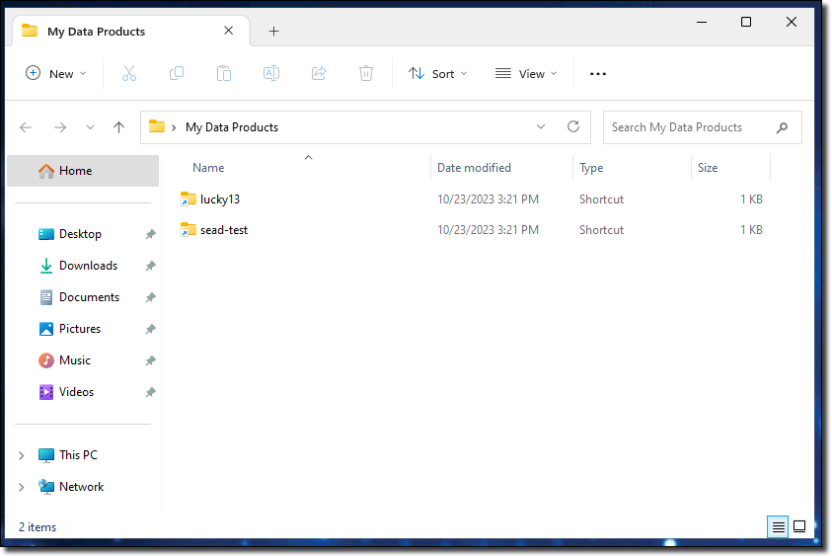
Task: Select the lucky13 shortcut
Action: coord(219,199)
